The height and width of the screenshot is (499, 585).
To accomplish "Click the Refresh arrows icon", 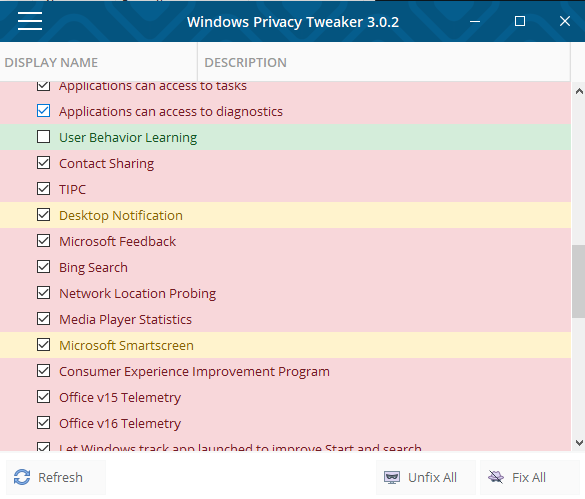I will point(22,477).
